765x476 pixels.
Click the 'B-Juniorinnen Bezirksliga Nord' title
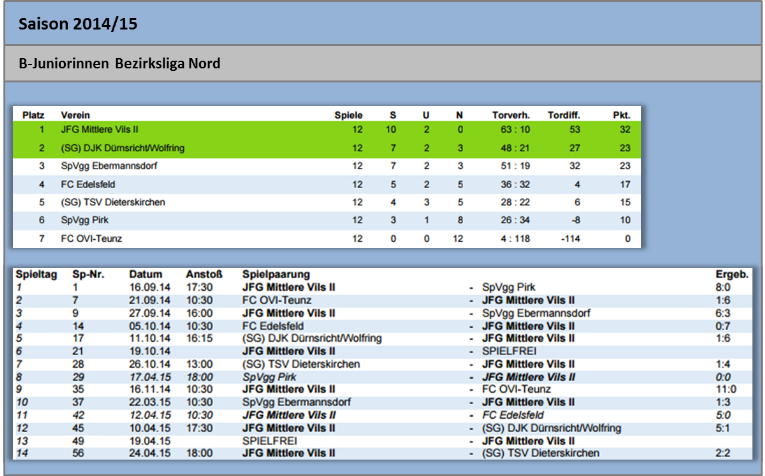(x=120, y=63)
